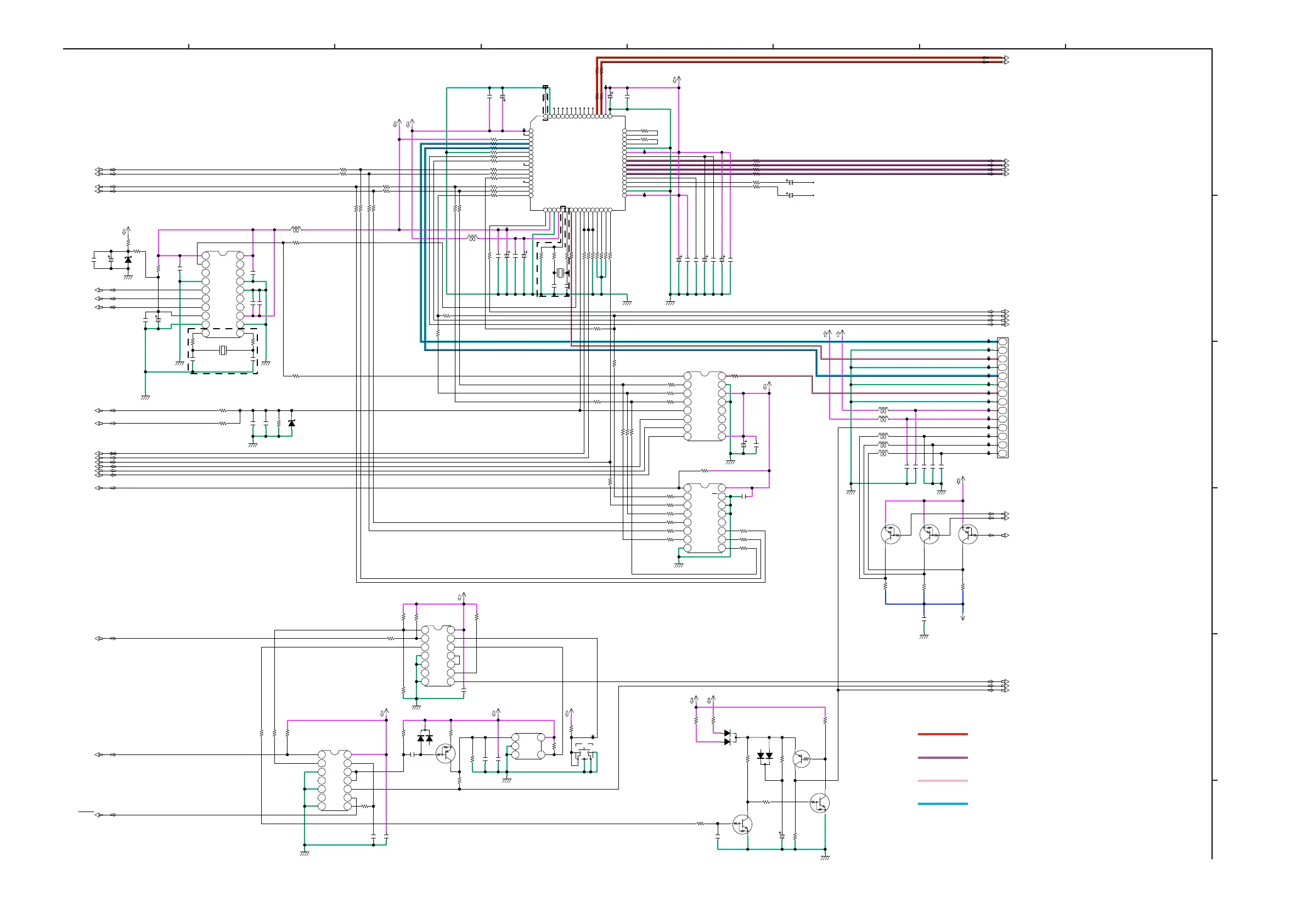
Task: Click the pink legend line
Action: point(942,781)
